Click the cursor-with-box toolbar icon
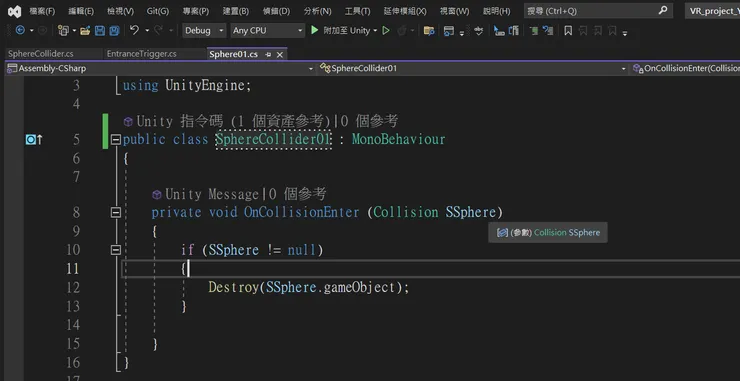The height and width of the screenshot is (381, 740). (499, 31)
